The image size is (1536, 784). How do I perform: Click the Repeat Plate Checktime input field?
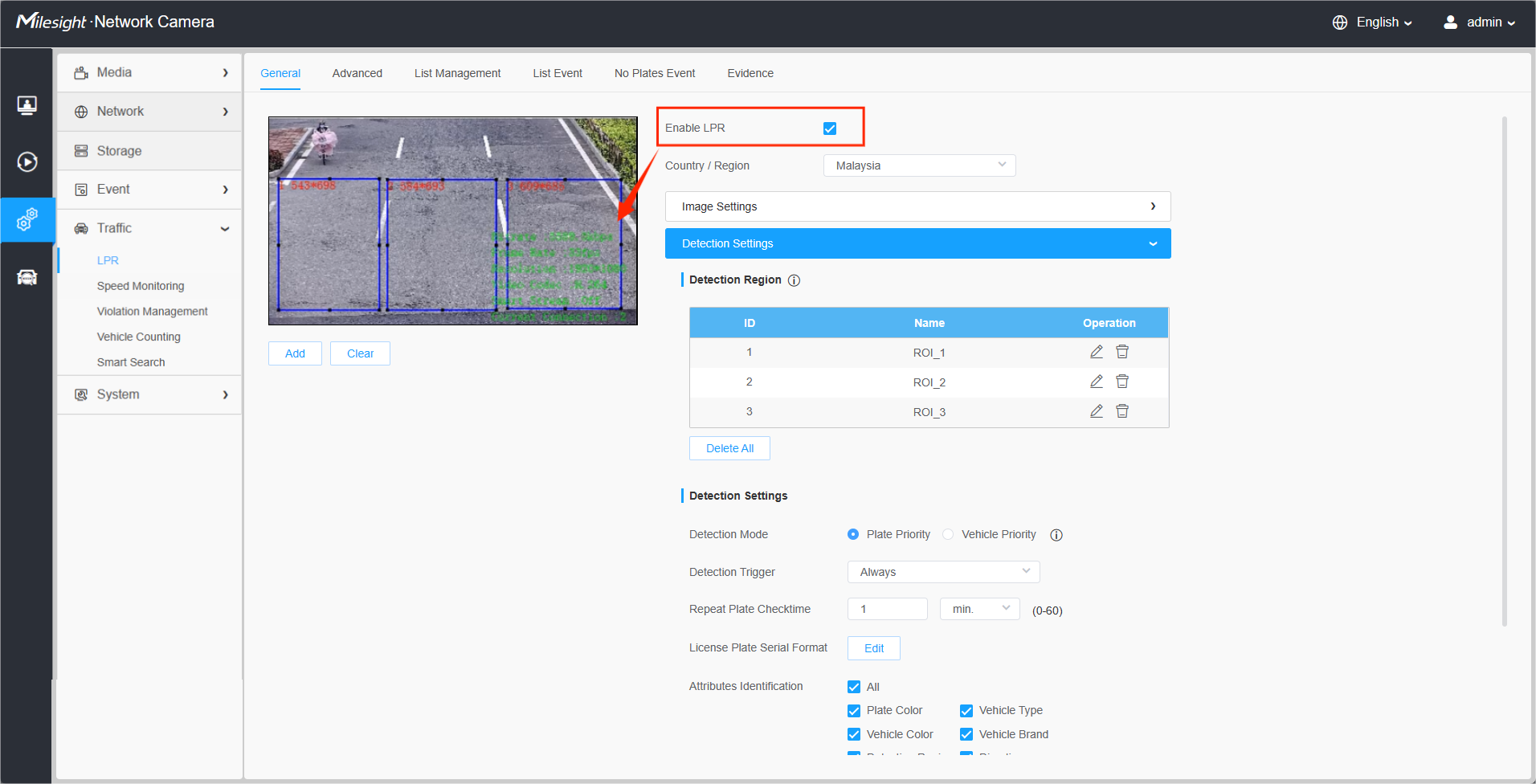[x=888, y=609]
